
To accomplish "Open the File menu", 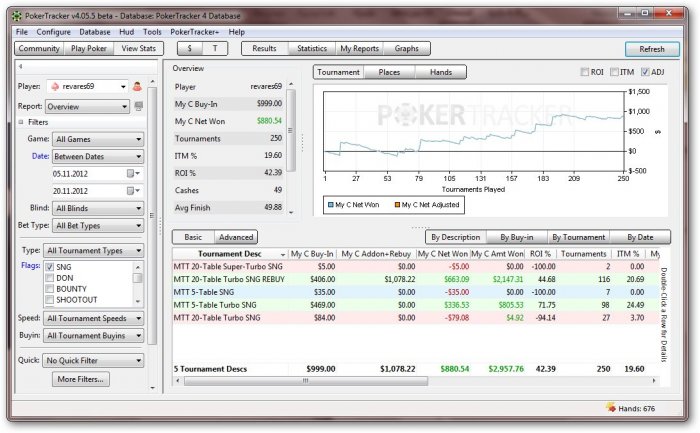I will click(x=21, y=32).
